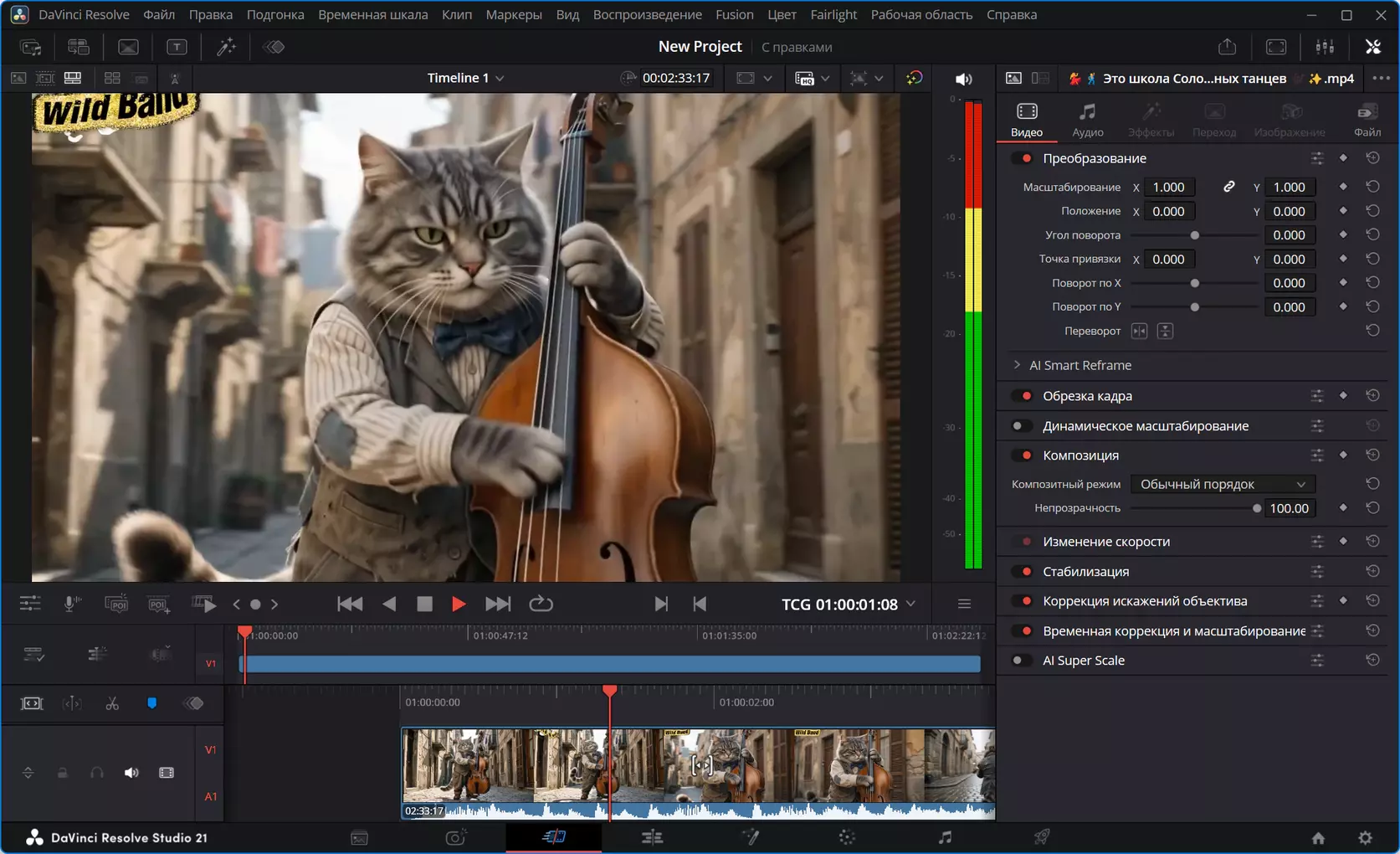Disable the Преобразование section toggle
Screen dimensions: 1400x854
[1022, 158]
